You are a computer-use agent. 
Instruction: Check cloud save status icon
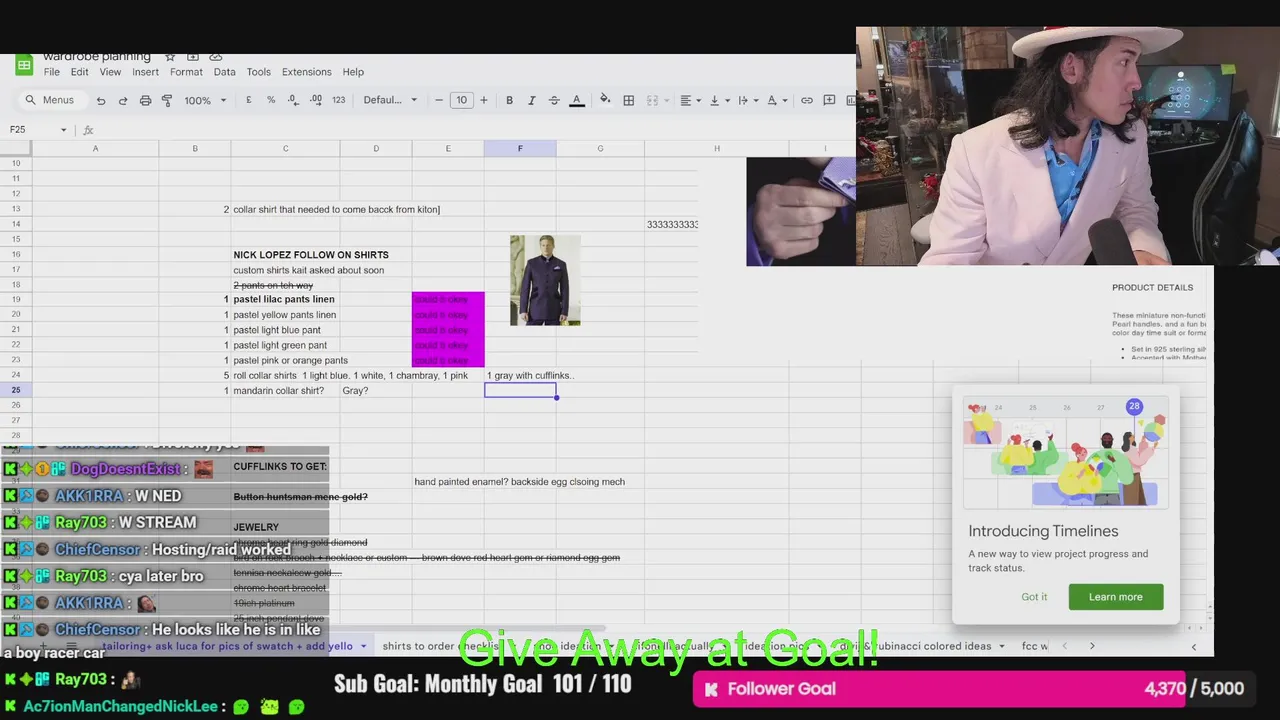216,57
